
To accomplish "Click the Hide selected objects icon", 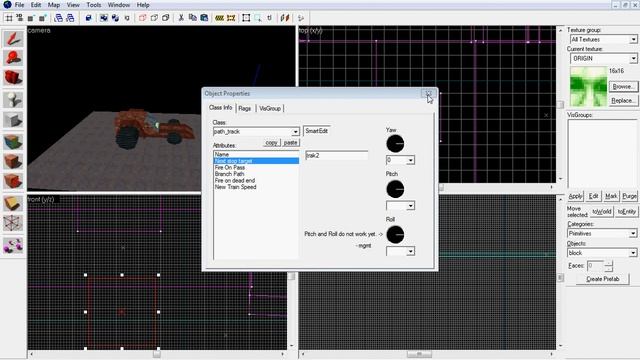I will pyautogui.click(x=142, y=18).
